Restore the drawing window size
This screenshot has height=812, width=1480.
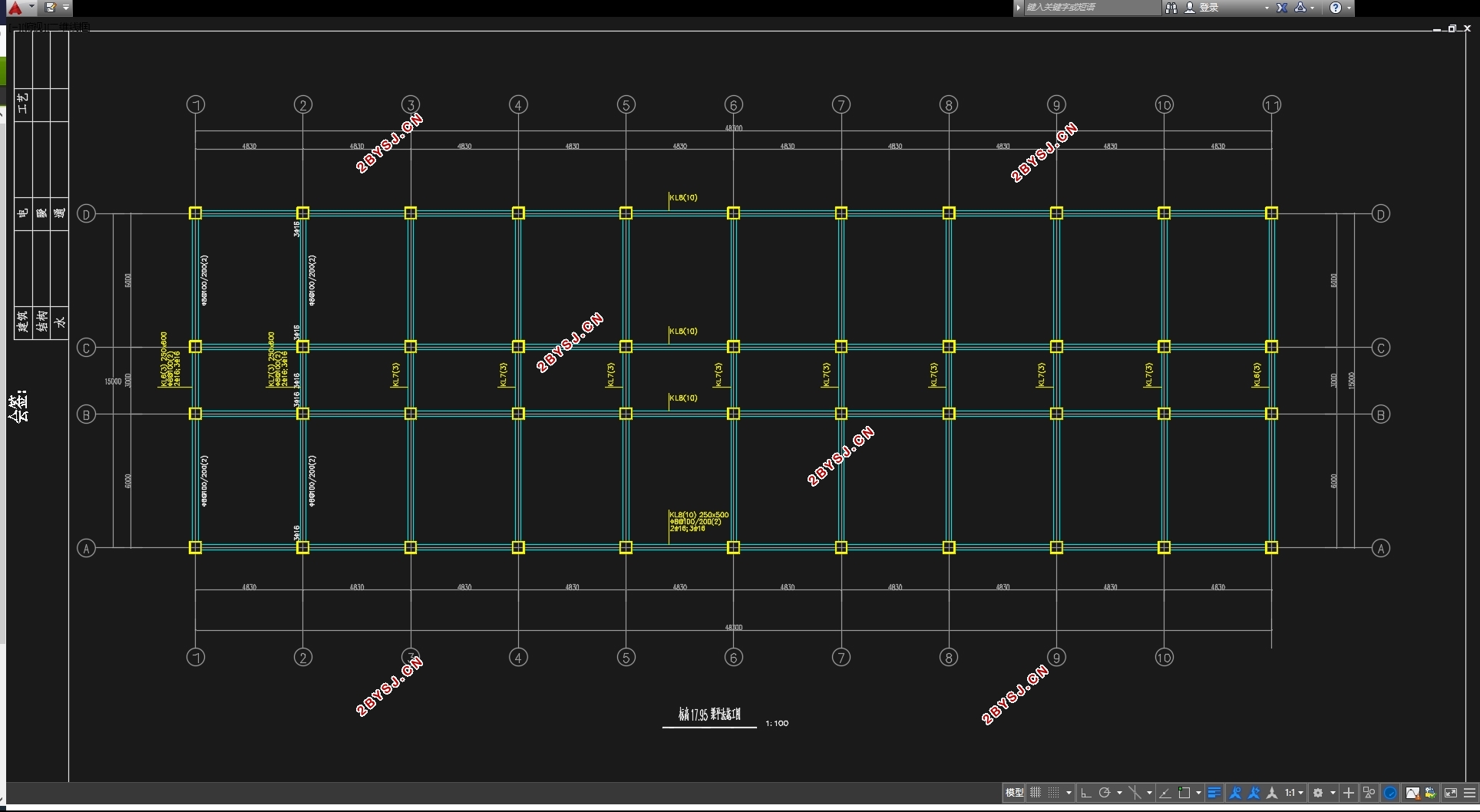point(1452,28)
